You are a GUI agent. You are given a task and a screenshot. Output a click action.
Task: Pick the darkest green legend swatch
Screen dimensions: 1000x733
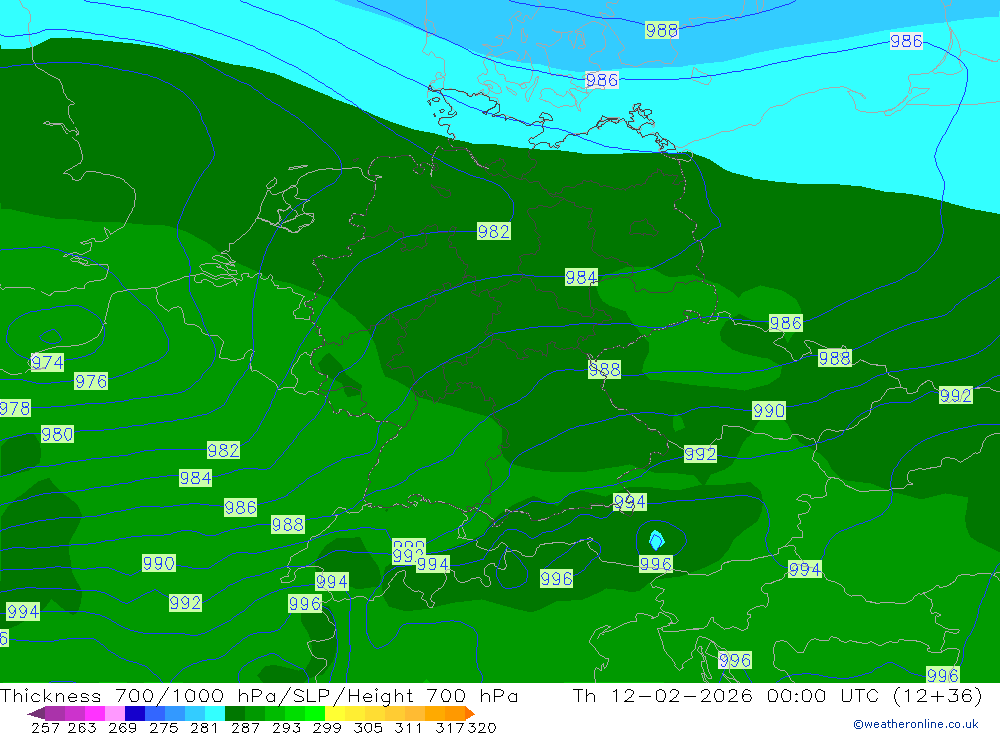(235, 713)
